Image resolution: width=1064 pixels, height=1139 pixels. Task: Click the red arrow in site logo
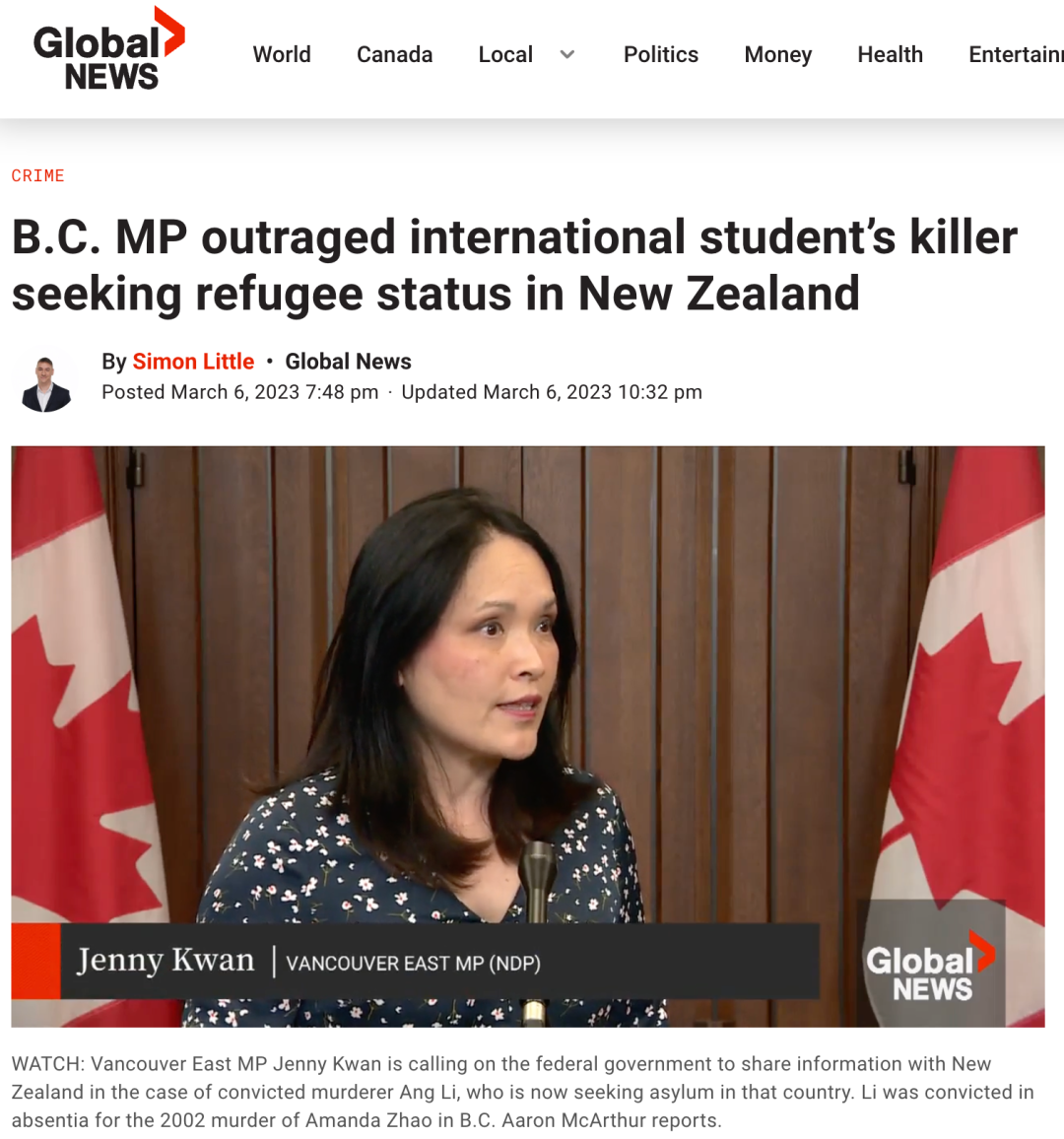170,32
